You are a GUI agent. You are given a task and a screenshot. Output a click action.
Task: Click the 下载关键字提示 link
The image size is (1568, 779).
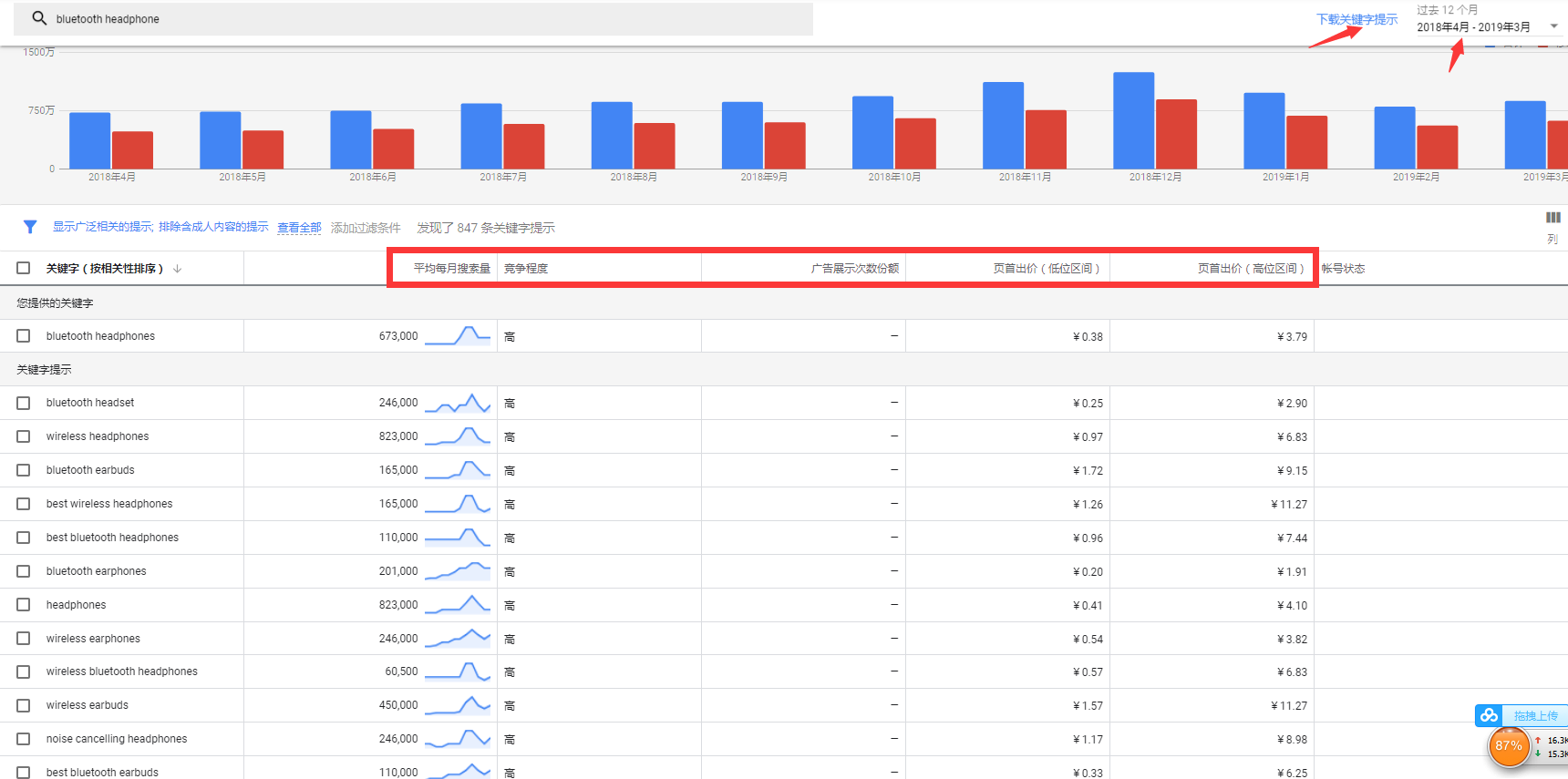1357,19
